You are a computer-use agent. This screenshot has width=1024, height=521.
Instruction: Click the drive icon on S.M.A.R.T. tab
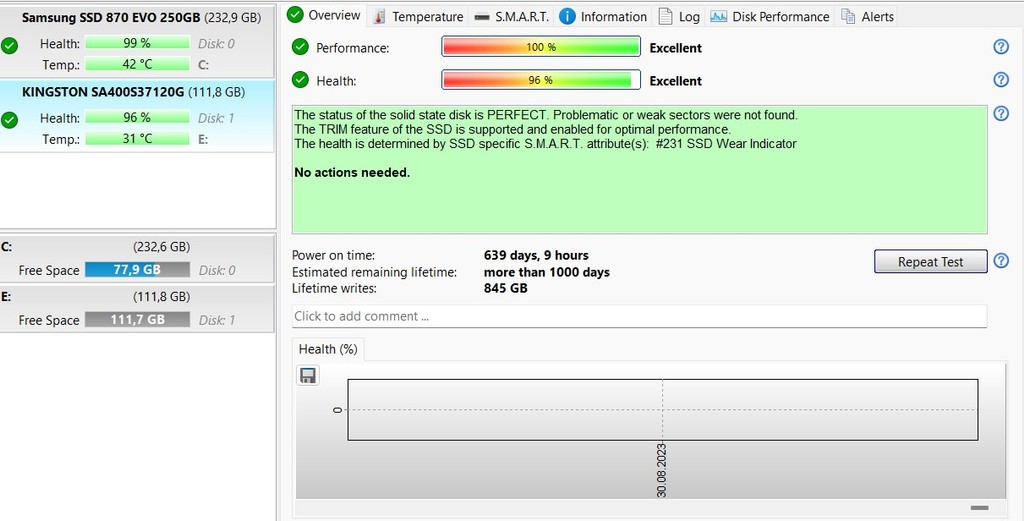pyautogui.click(x=482, y=17)
